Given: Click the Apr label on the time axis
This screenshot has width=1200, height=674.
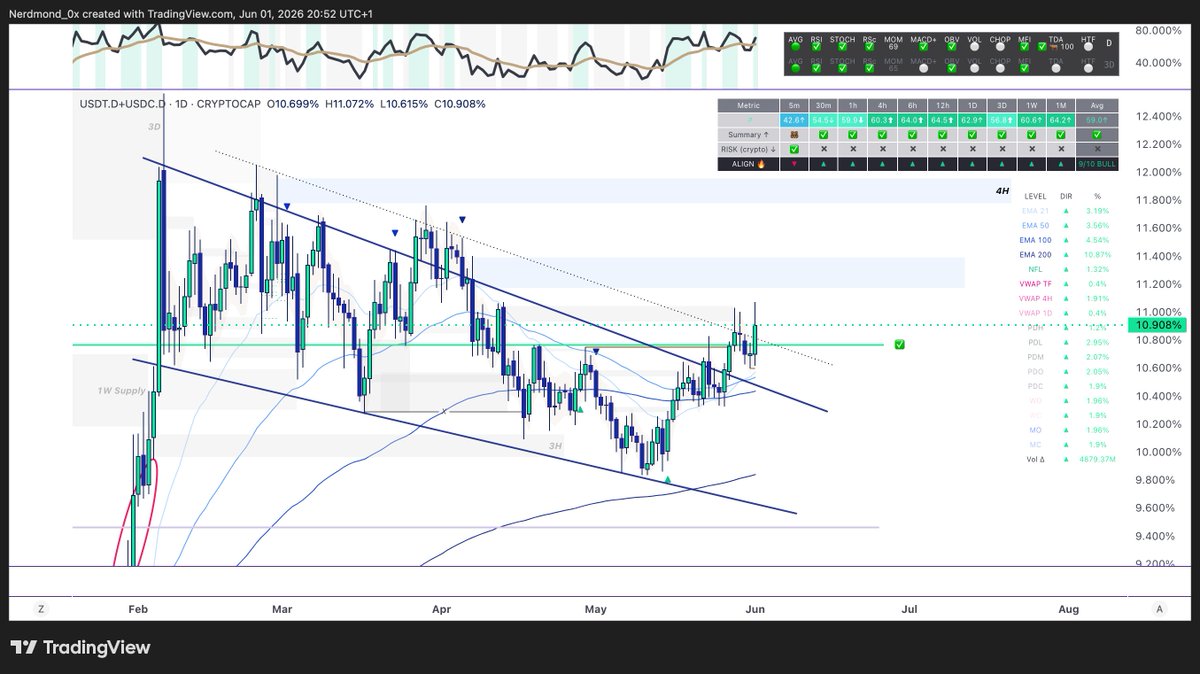Looking at the screenshot, I should pyautogui.click(x=442, y=608).
